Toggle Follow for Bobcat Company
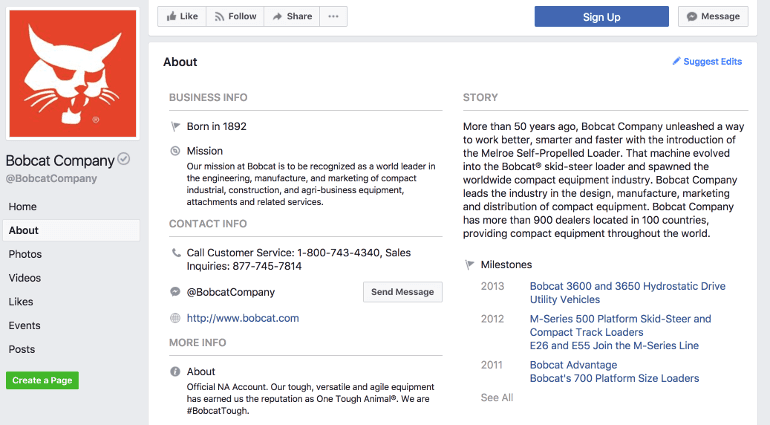 click(235, 16)
